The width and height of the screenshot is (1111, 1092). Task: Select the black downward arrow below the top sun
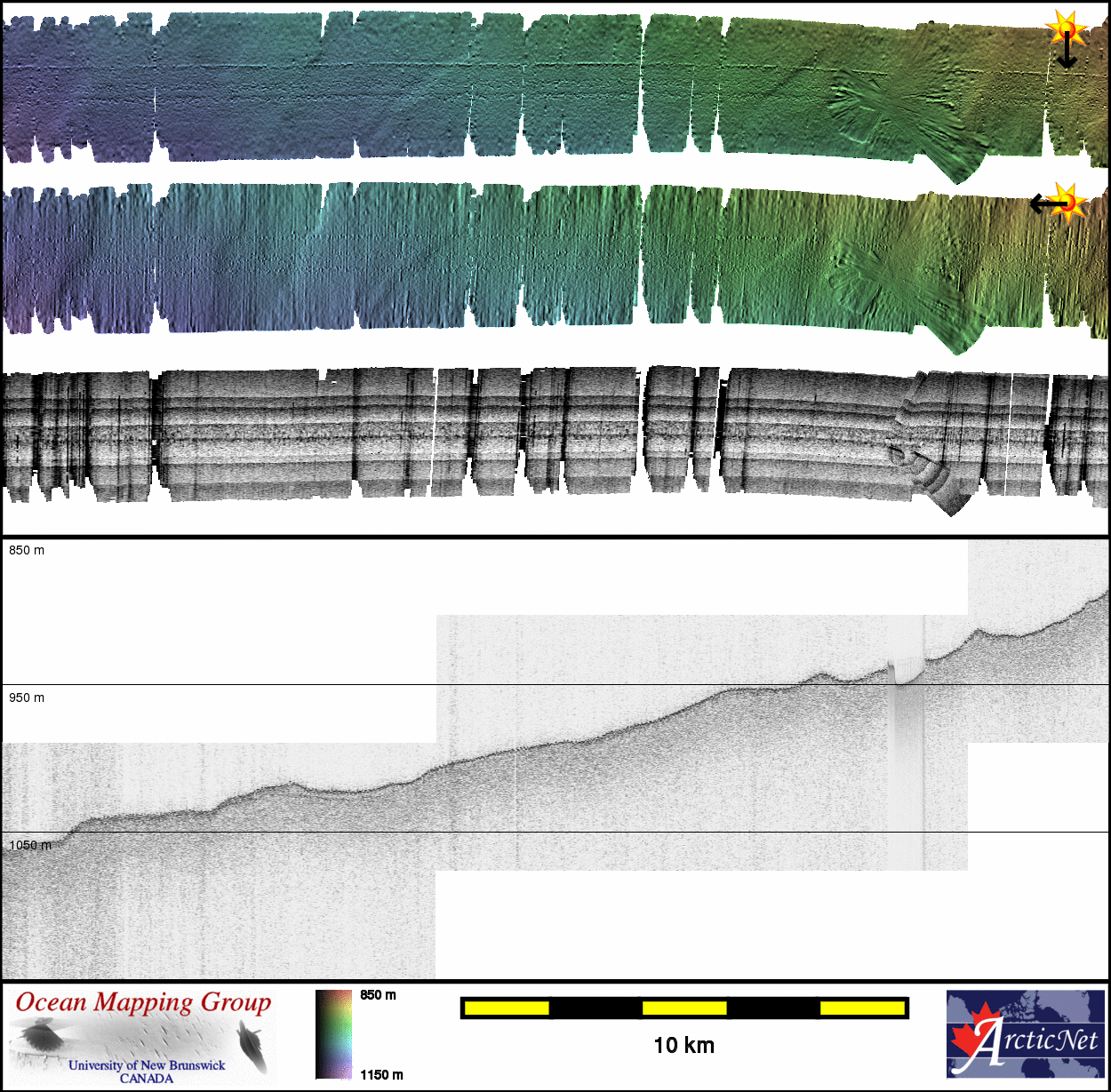click(1067, 55)
